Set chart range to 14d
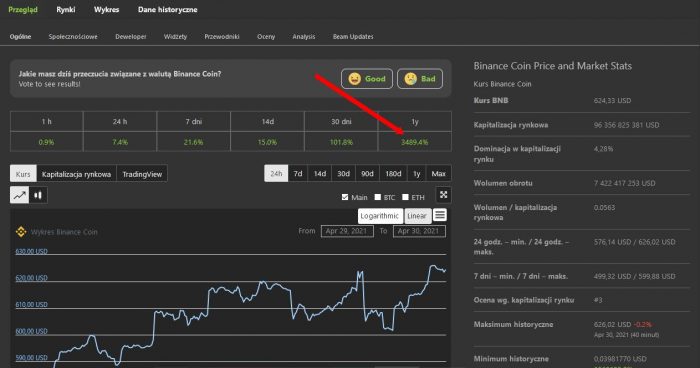 pyautogui.click(x=320, y=173)
